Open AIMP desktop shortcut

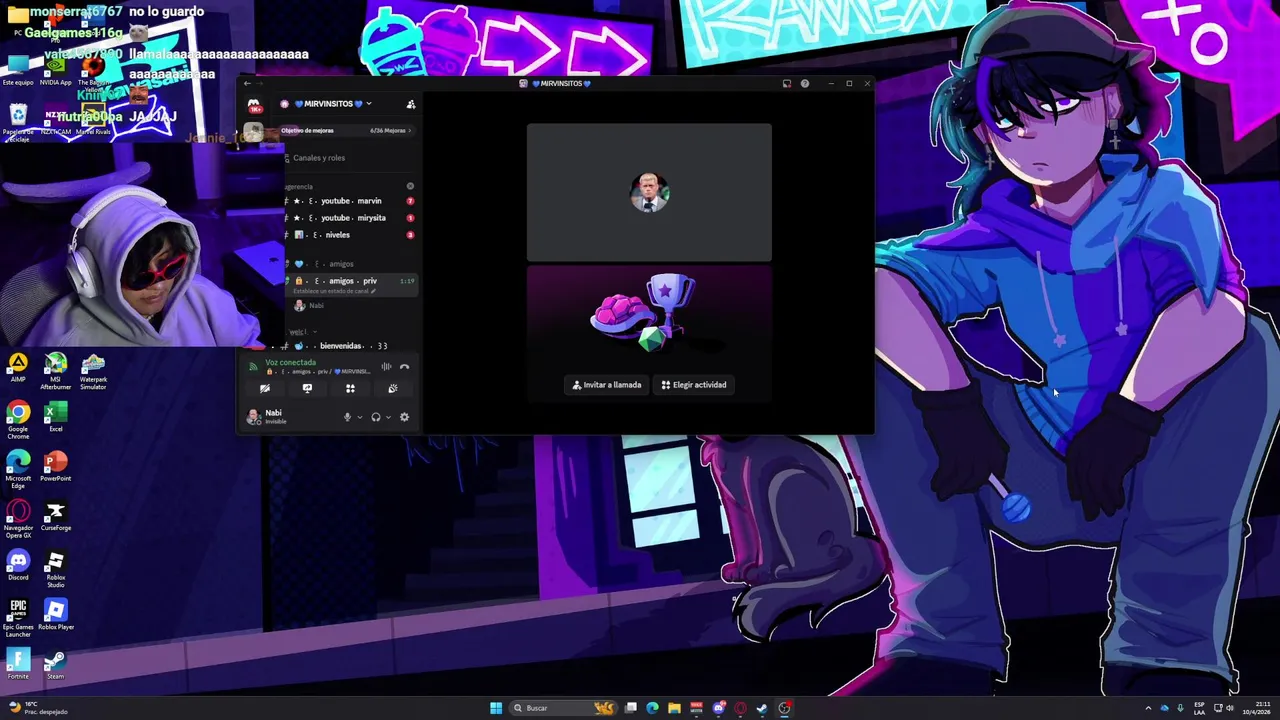(x=18, y=367)
